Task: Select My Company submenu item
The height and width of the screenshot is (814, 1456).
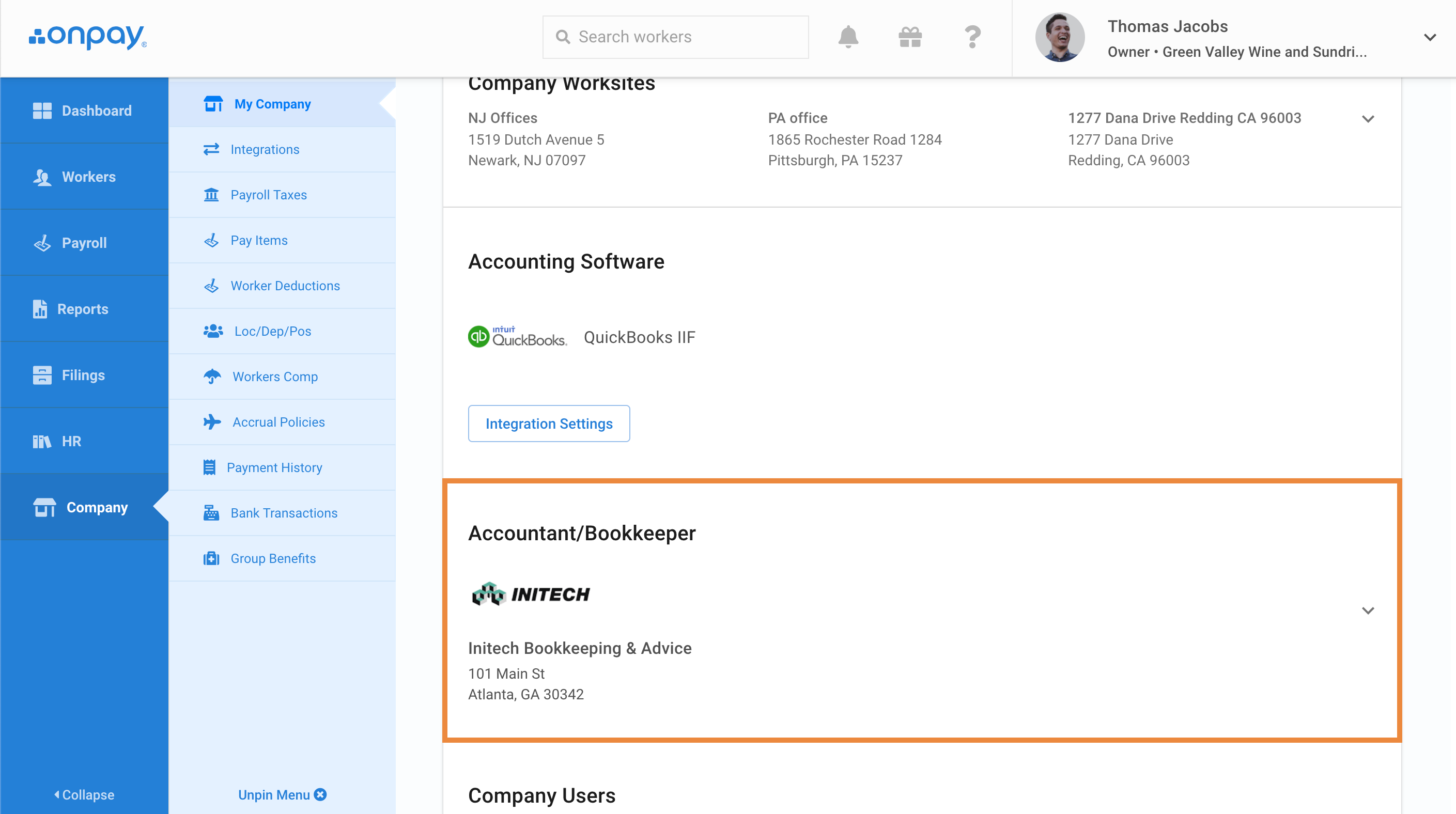Action: pos(282,104)
